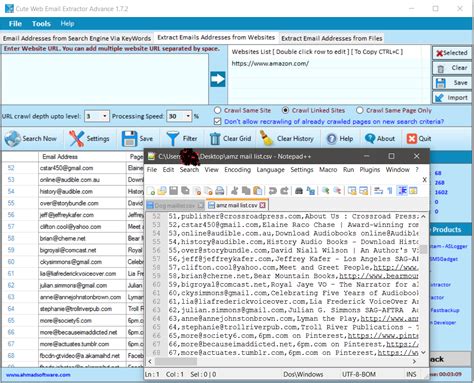Switch to Search Engine Via KeyWords tab
Screen dimensions: 474x383
(77, 38)
